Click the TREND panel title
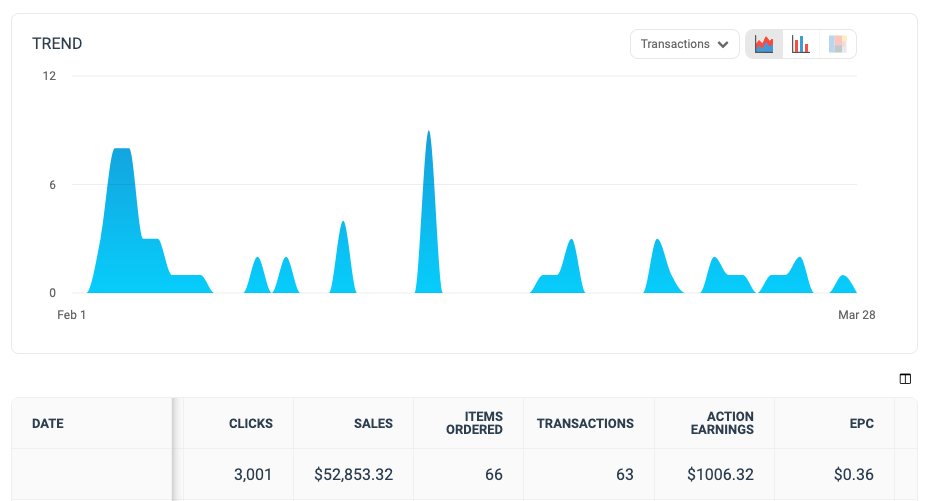 coord(57,44)
